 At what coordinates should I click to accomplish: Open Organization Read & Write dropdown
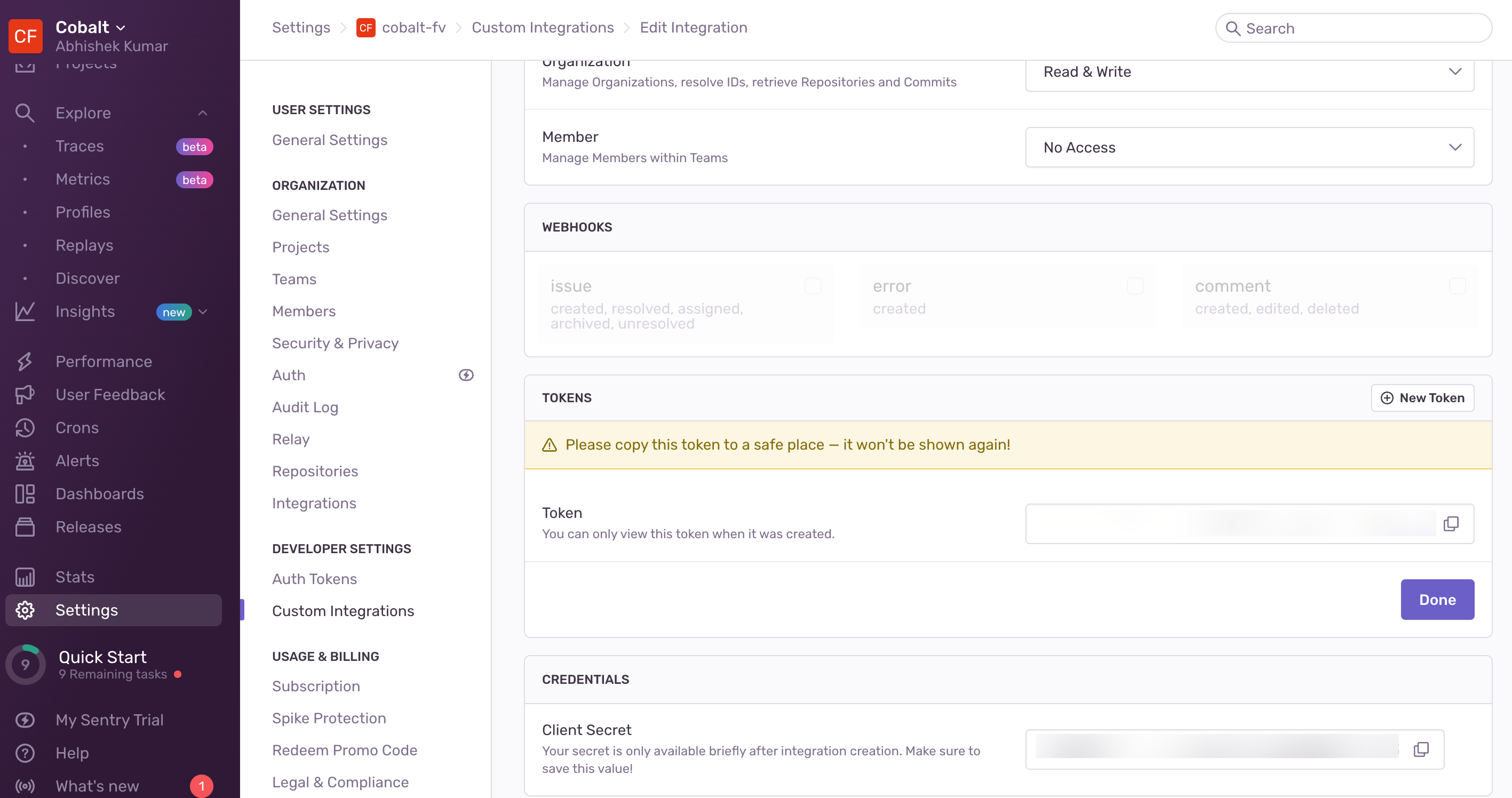[x=1249, y=72]
